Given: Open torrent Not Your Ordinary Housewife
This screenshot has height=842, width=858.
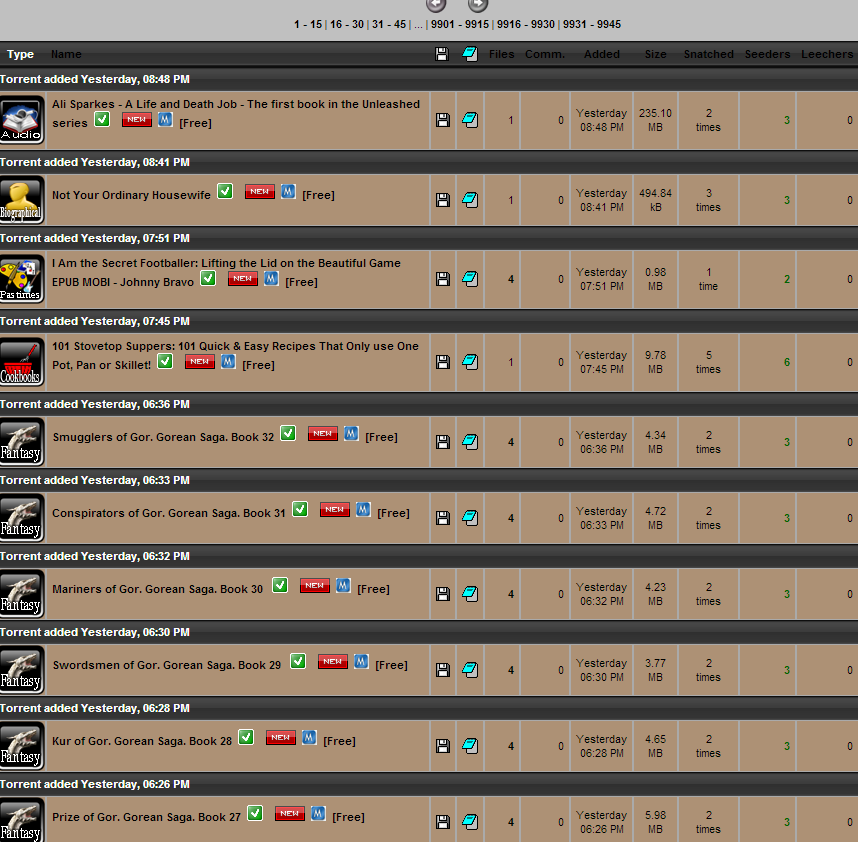Looking at the screenshot, I should click(x=131, y=195).
